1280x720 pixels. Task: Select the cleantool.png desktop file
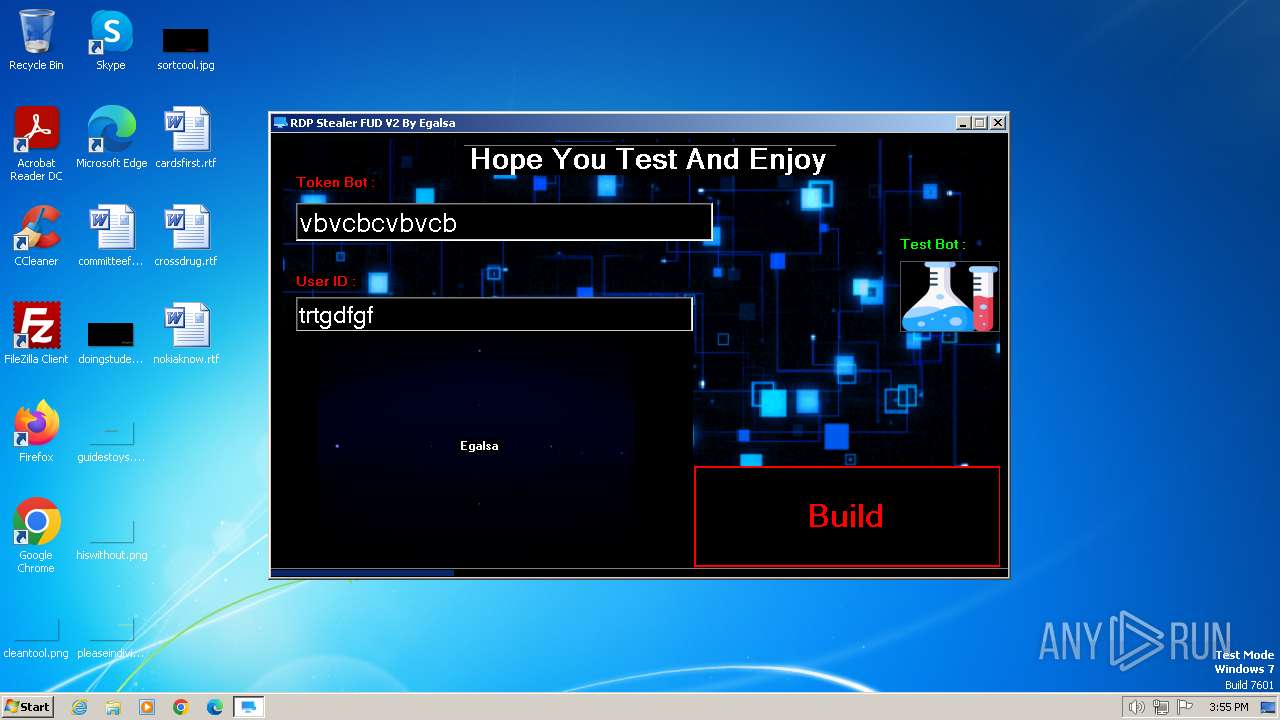coord(36,637)
